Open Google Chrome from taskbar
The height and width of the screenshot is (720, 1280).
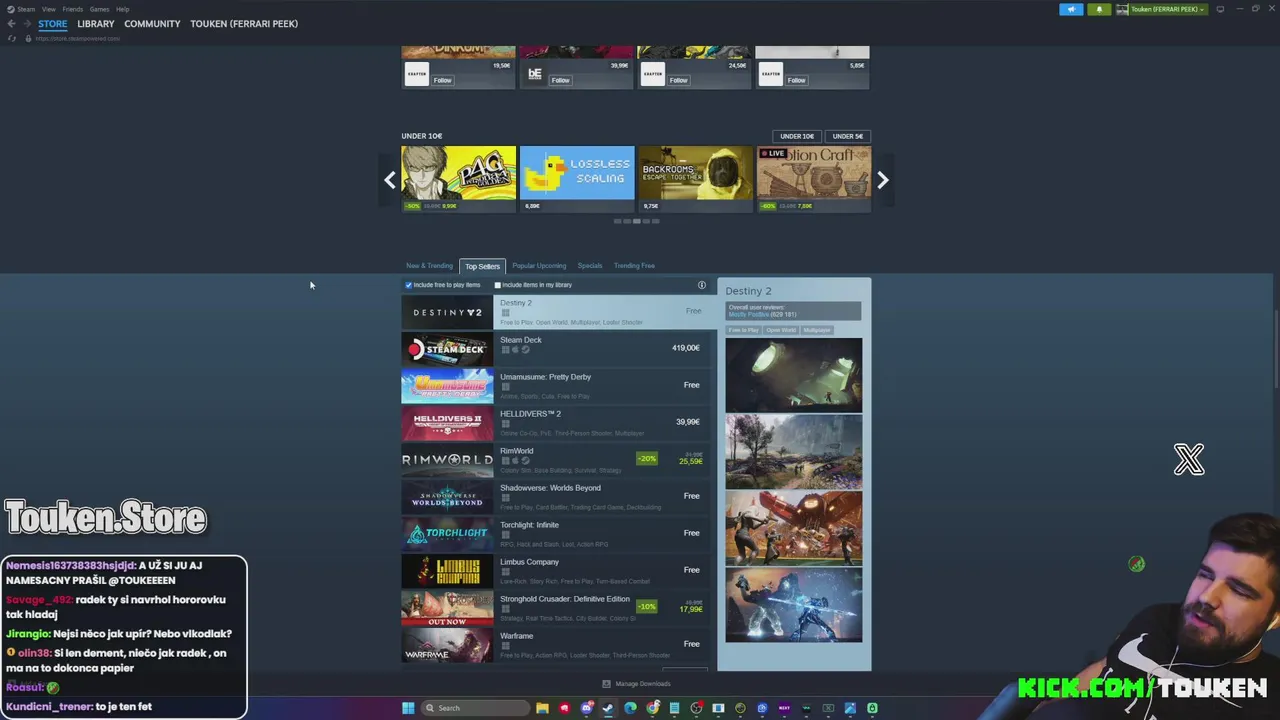(x=652, y=708)
